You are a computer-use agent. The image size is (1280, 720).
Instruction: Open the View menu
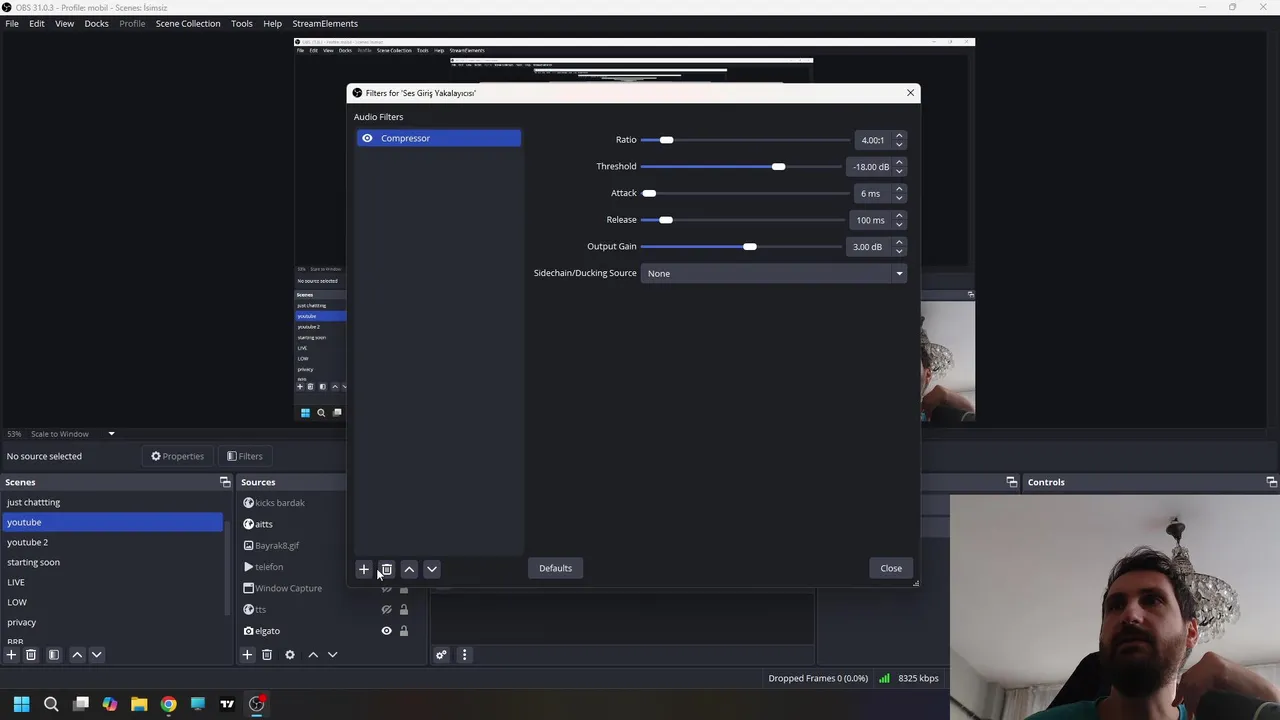point(64,23)
